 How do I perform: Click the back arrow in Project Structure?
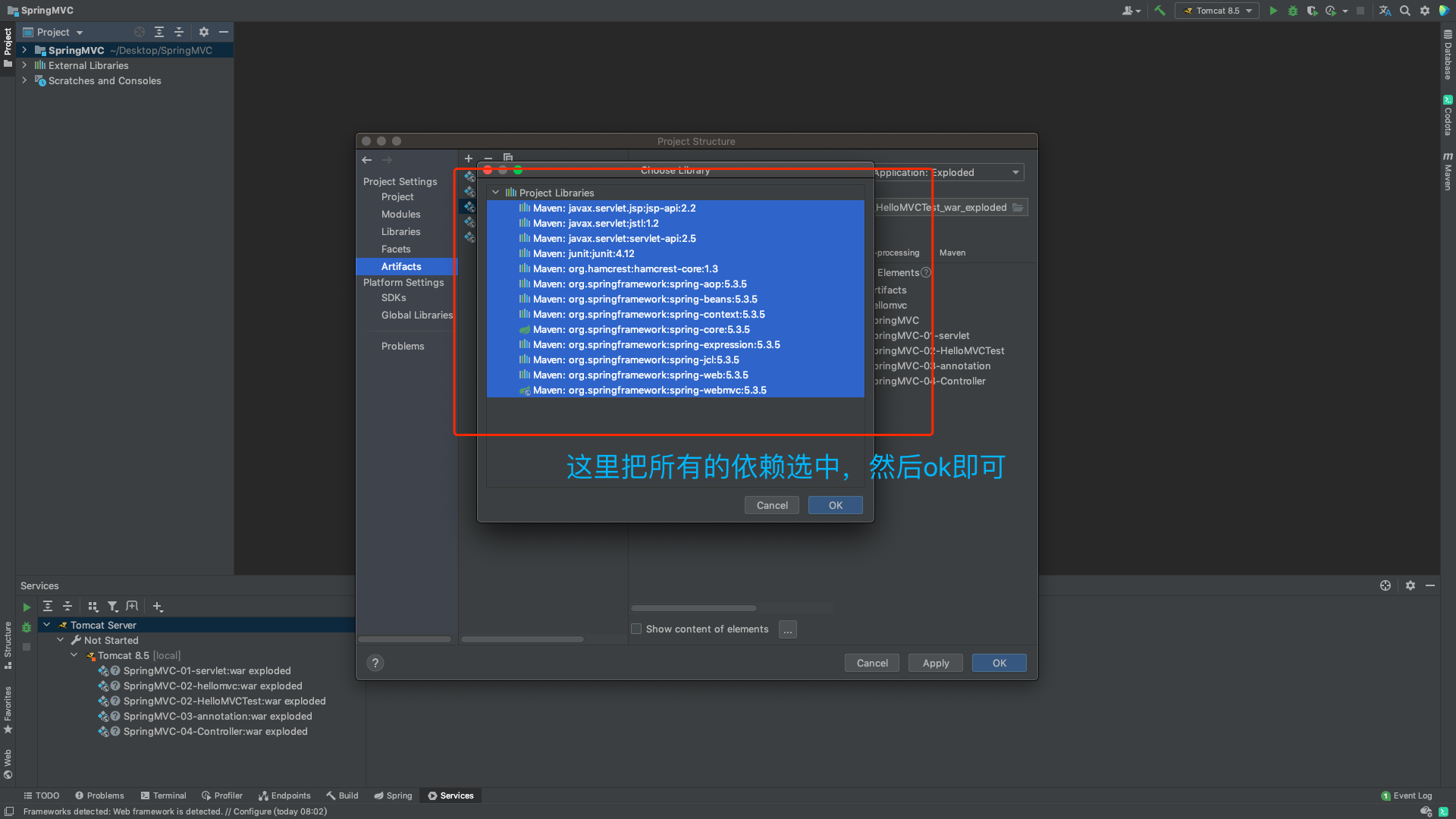pos(367,160)
